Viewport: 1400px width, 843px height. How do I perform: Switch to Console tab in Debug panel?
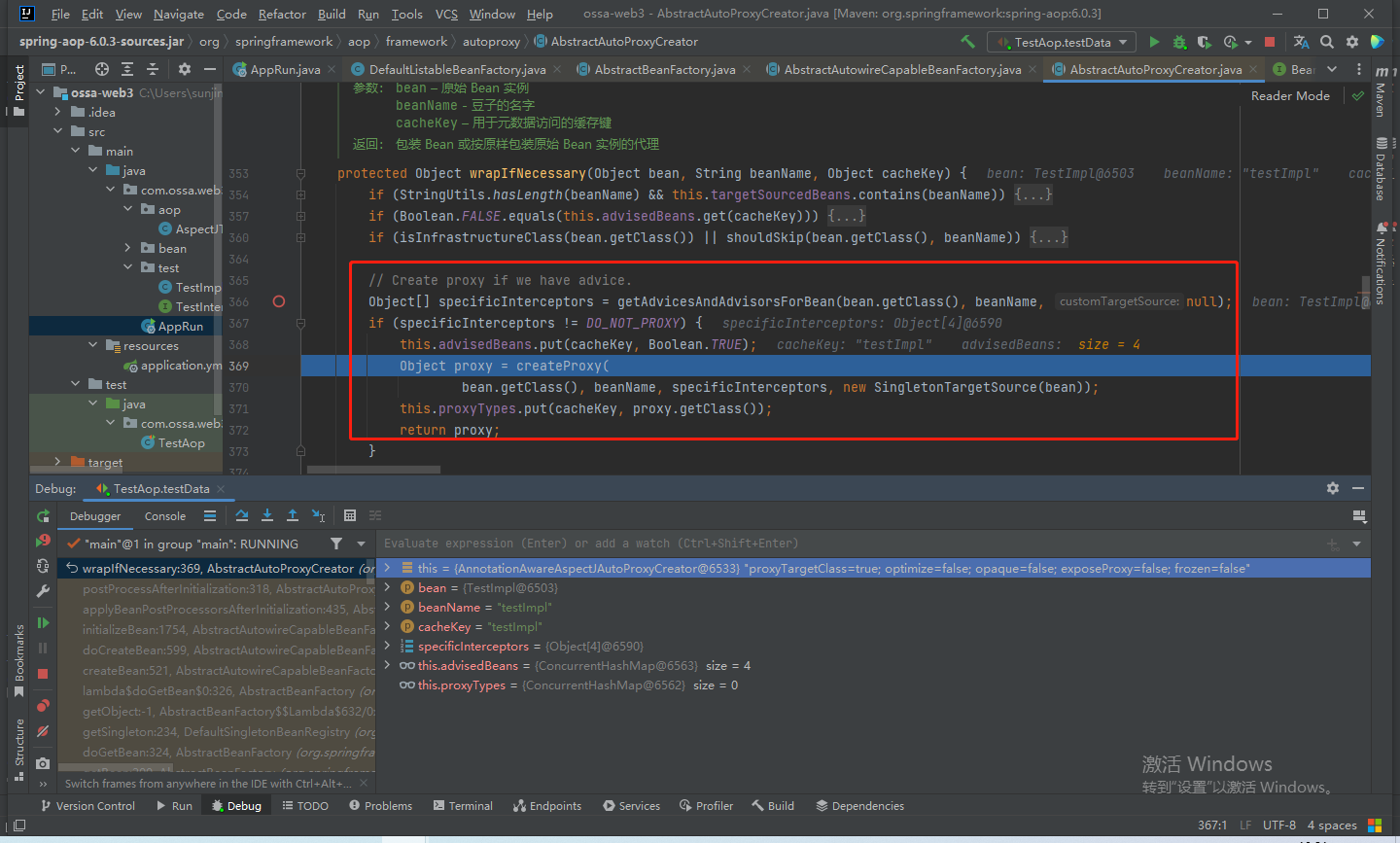point(165,516)
